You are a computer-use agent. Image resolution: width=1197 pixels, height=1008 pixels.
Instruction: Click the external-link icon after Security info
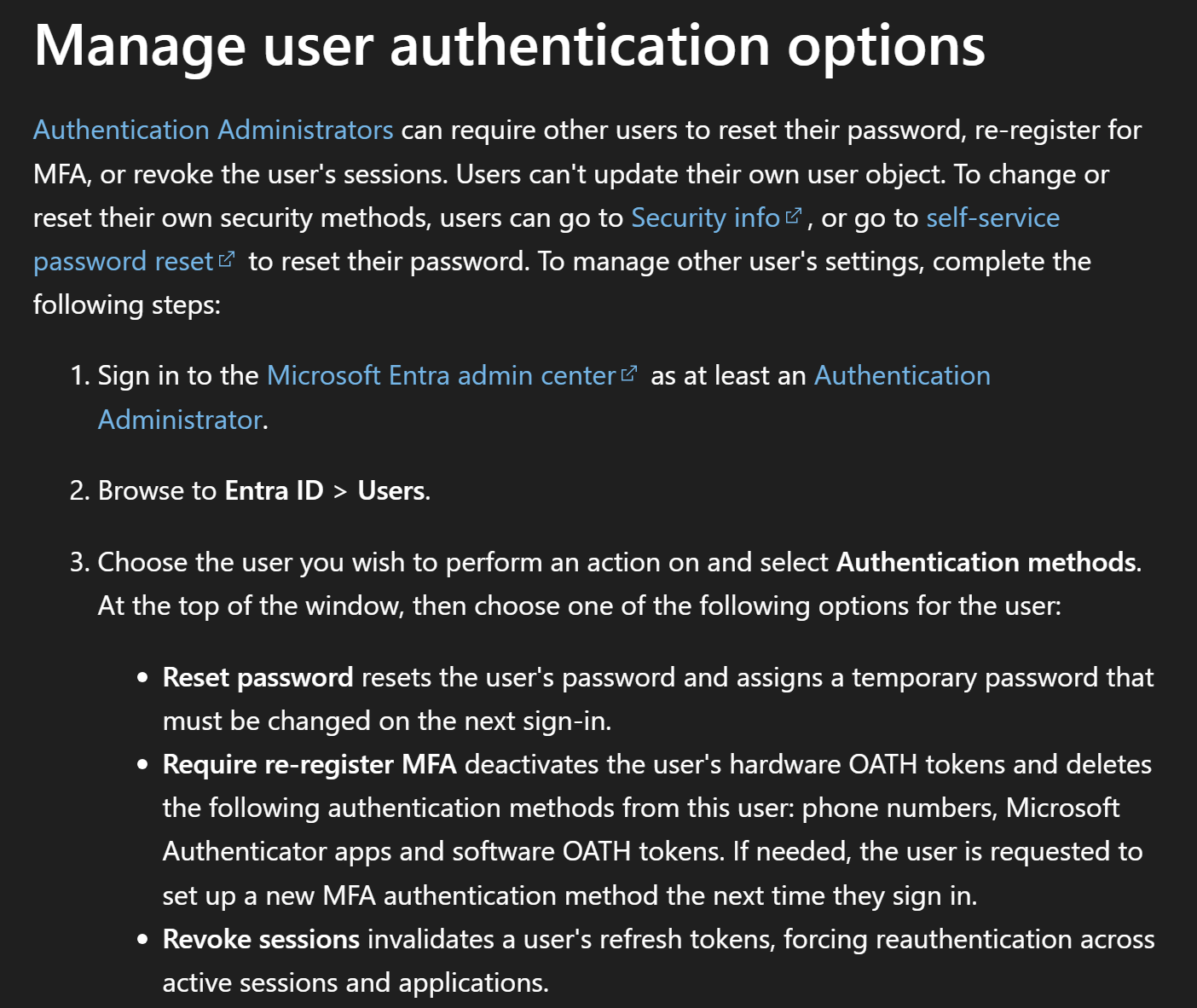tap(794, 217)
